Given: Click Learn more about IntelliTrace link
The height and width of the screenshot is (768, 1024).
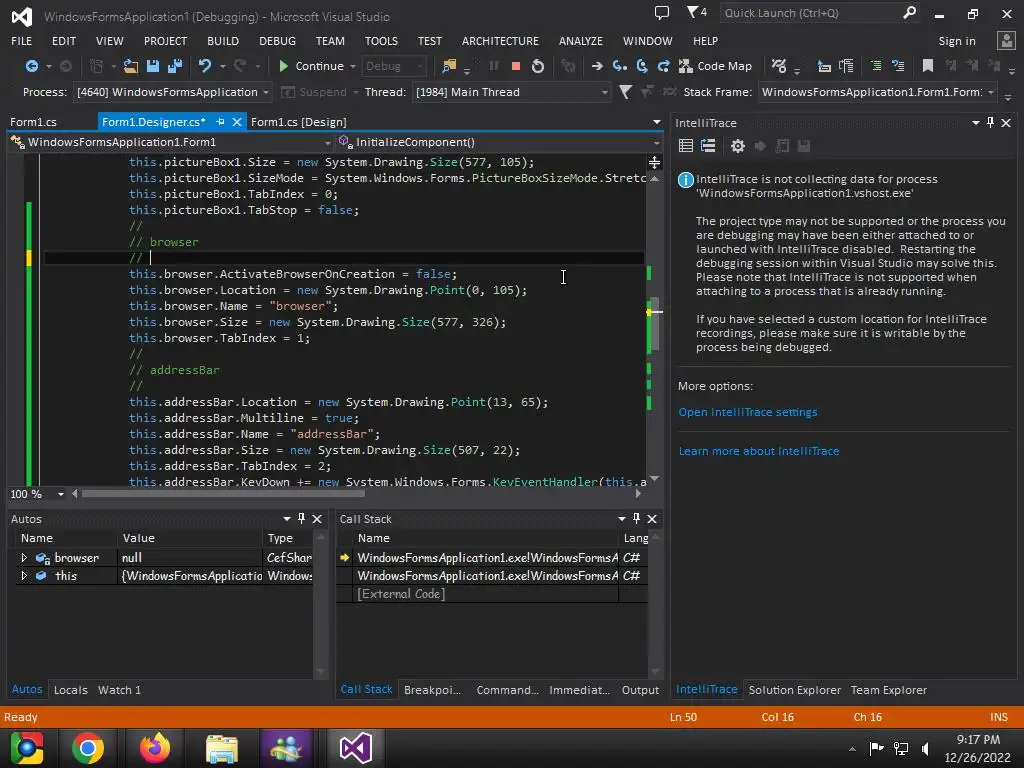Looking at the screenshot, I should 759,451.
